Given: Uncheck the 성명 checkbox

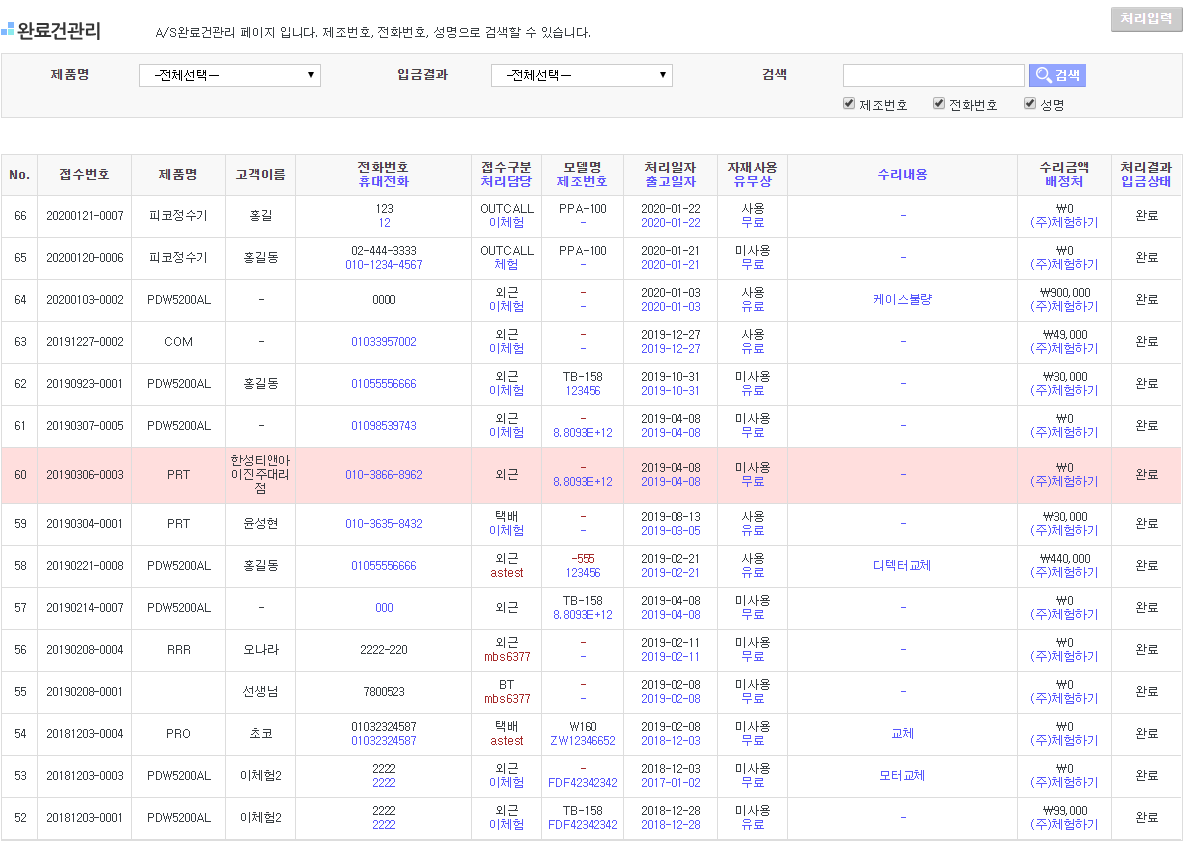Looking at the screenshot, I should coord(1030,104).
